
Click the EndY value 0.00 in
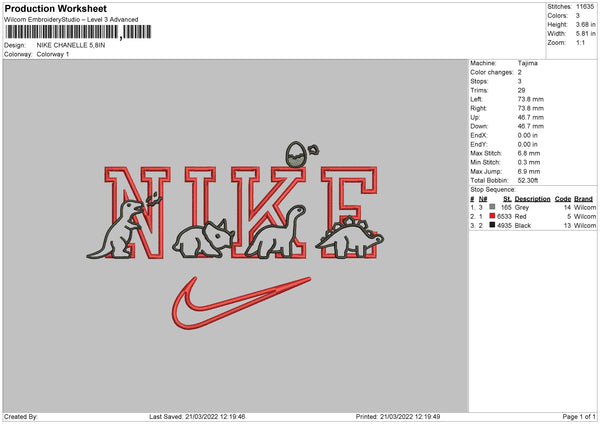(527, 144)
